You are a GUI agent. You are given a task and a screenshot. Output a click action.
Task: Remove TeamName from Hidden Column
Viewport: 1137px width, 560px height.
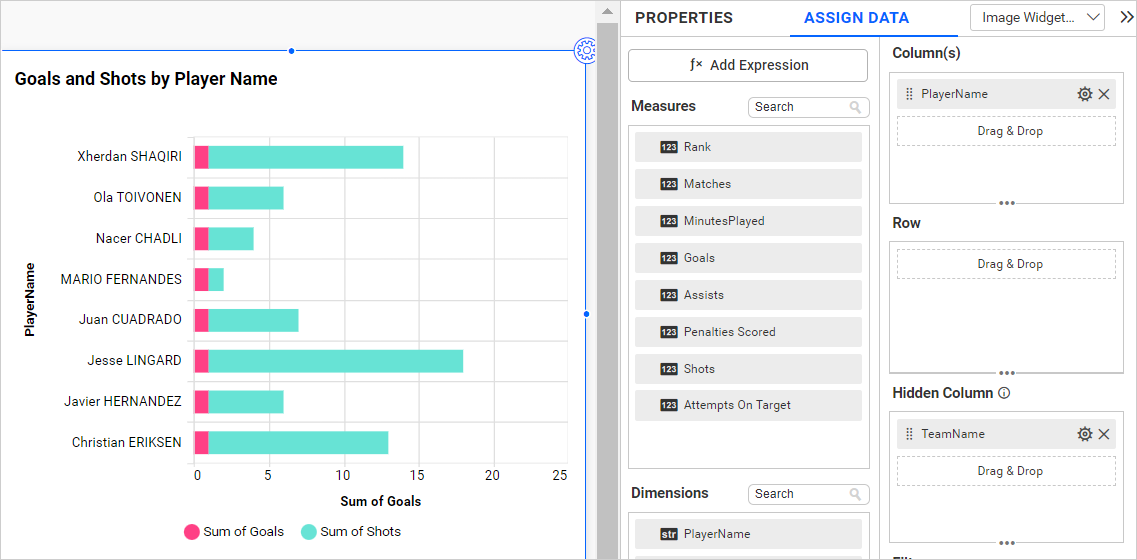click(1104, 434)
